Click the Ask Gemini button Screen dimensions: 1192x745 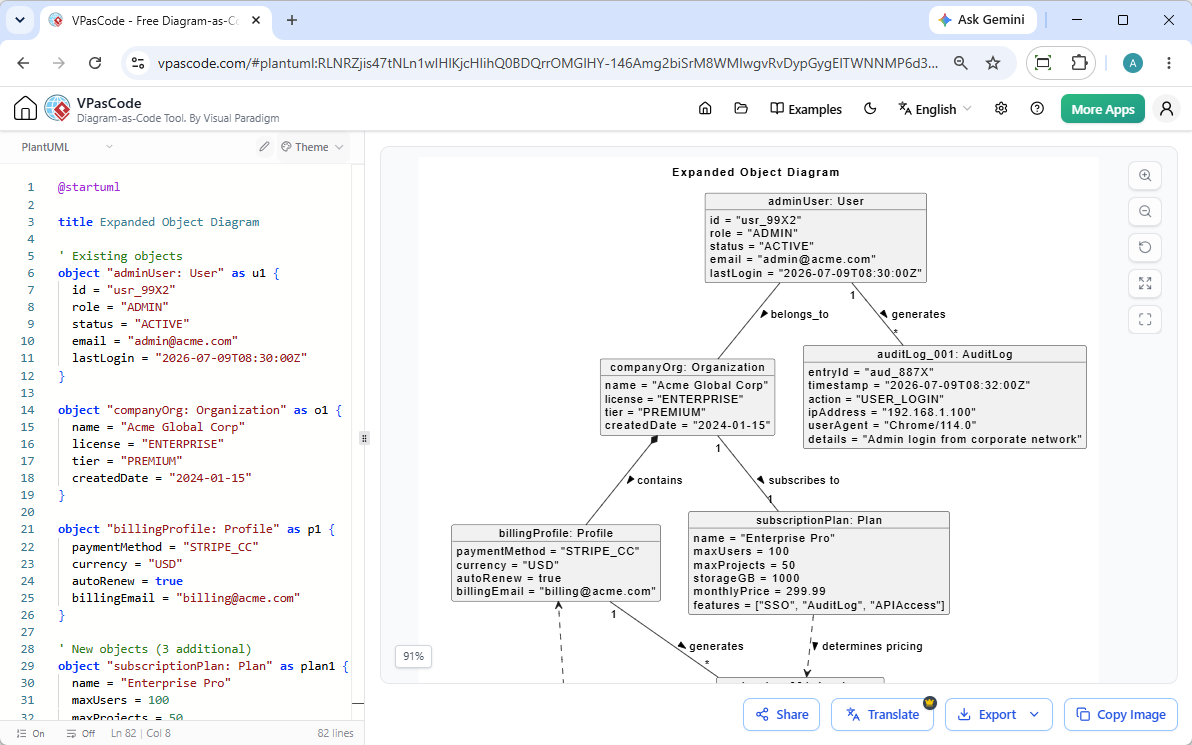coord(981,20)
